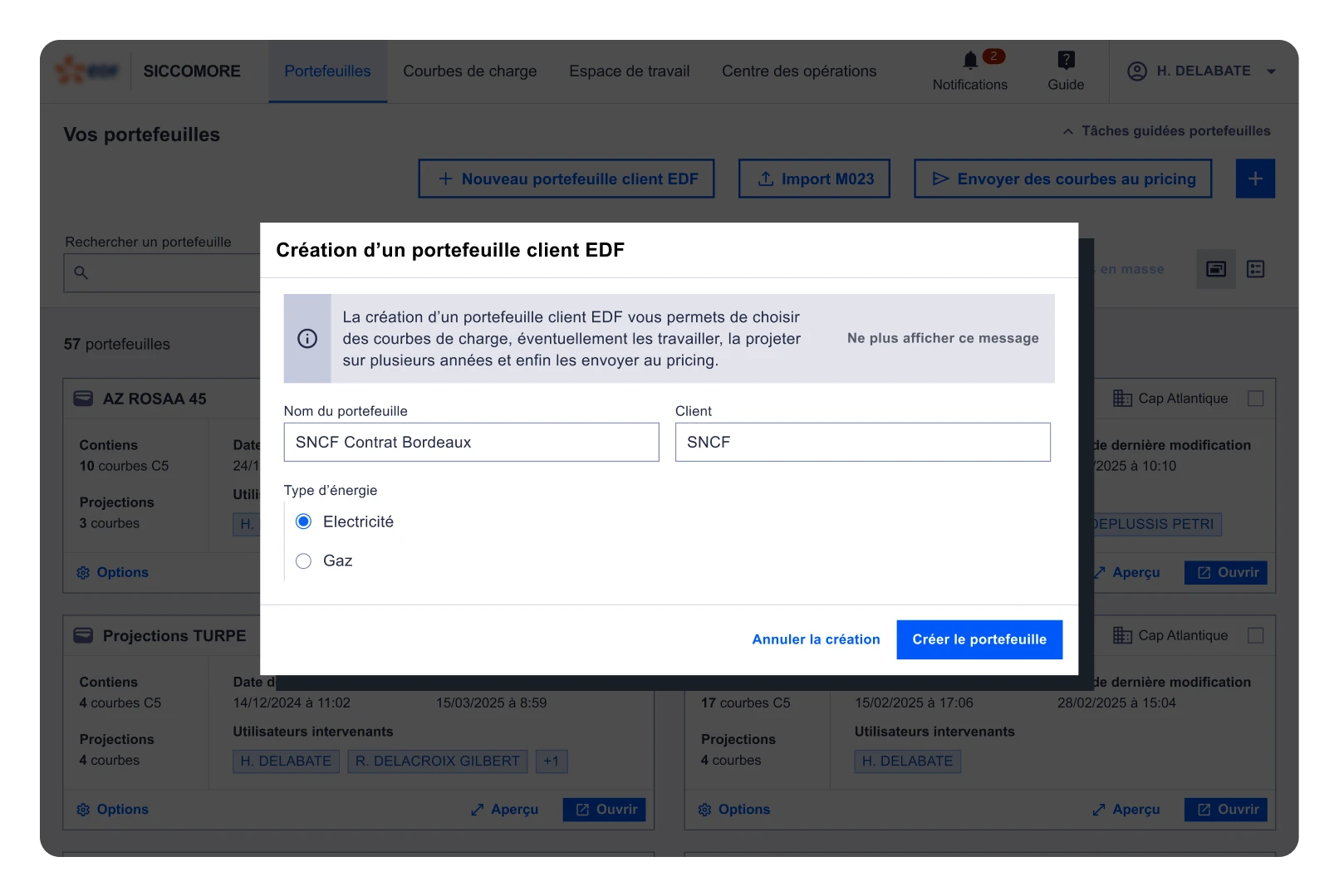The image size is (1339, 896).
Task: Click the Projections TURPE portfolio icon
Action: pos(83,635)
